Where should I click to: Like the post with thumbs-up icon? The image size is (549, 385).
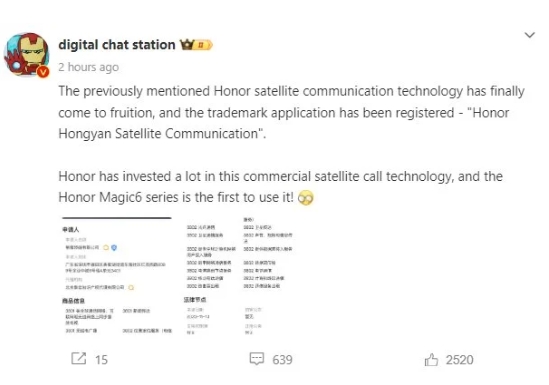pos(431,359)
